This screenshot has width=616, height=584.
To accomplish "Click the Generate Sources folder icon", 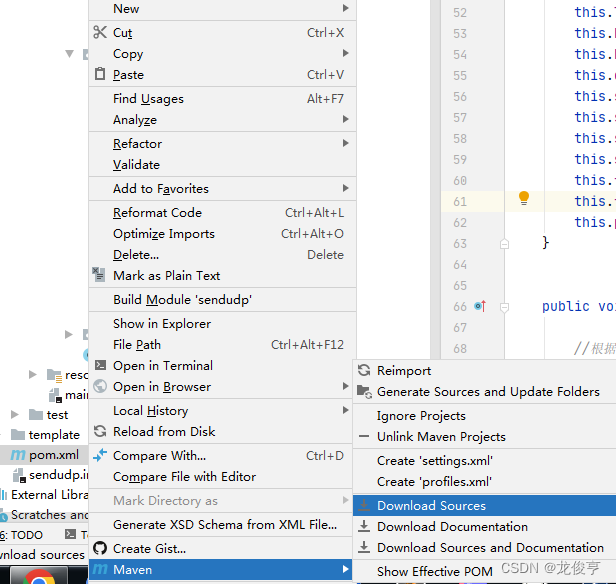I will (x=364, y=392).
